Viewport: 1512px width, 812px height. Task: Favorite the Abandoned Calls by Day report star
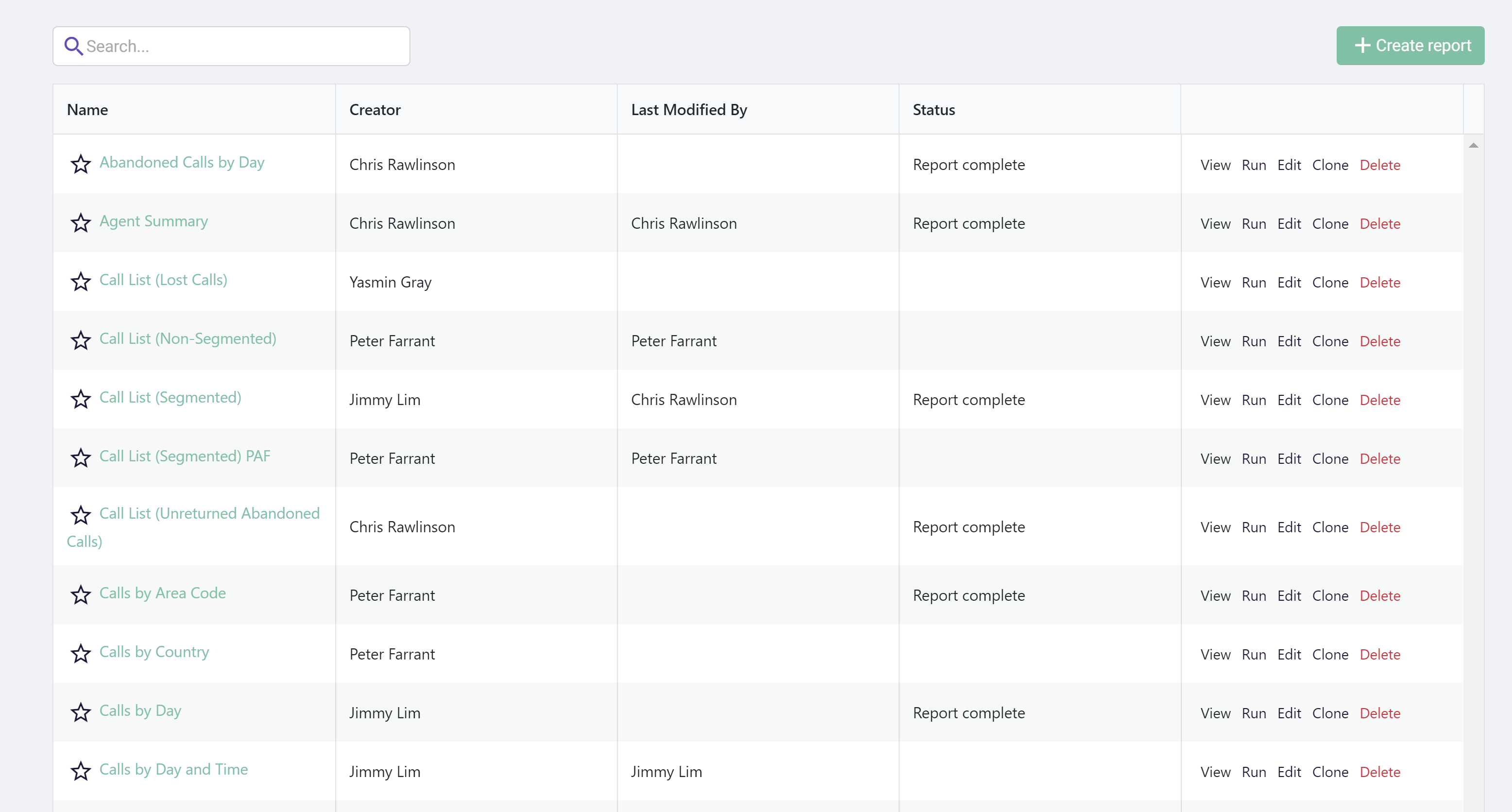(x=81, y=164)
